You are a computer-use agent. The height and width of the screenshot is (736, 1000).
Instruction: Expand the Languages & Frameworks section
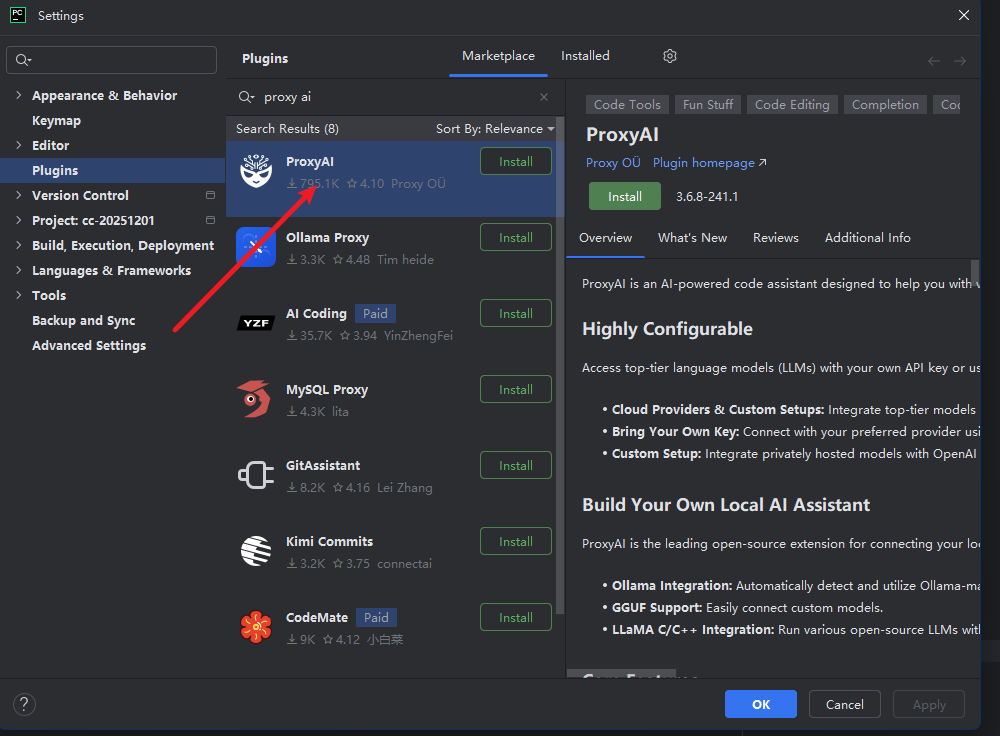tap(19, 271)
